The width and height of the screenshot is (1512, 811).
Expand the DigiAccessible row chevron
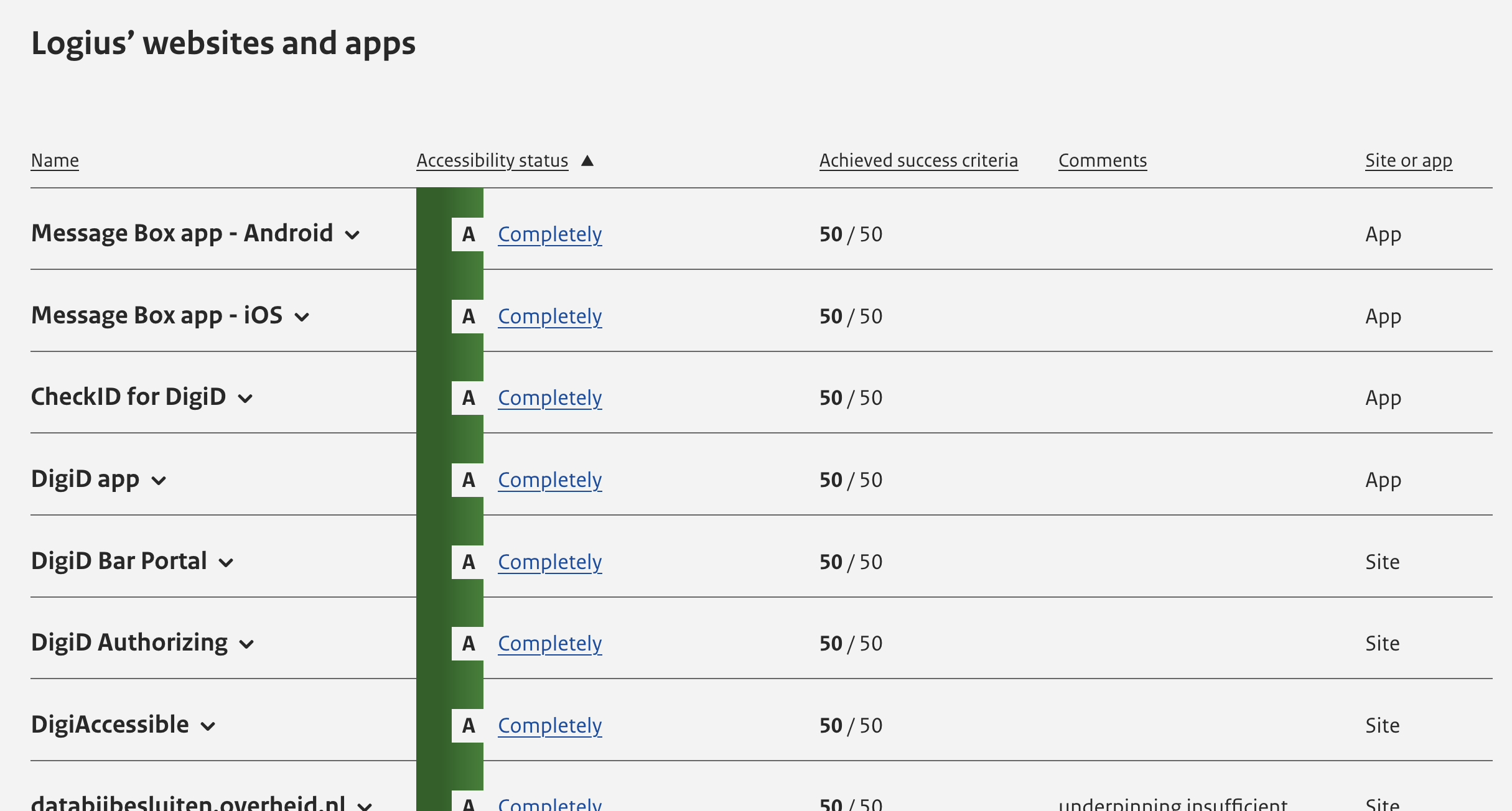[208, 726]
